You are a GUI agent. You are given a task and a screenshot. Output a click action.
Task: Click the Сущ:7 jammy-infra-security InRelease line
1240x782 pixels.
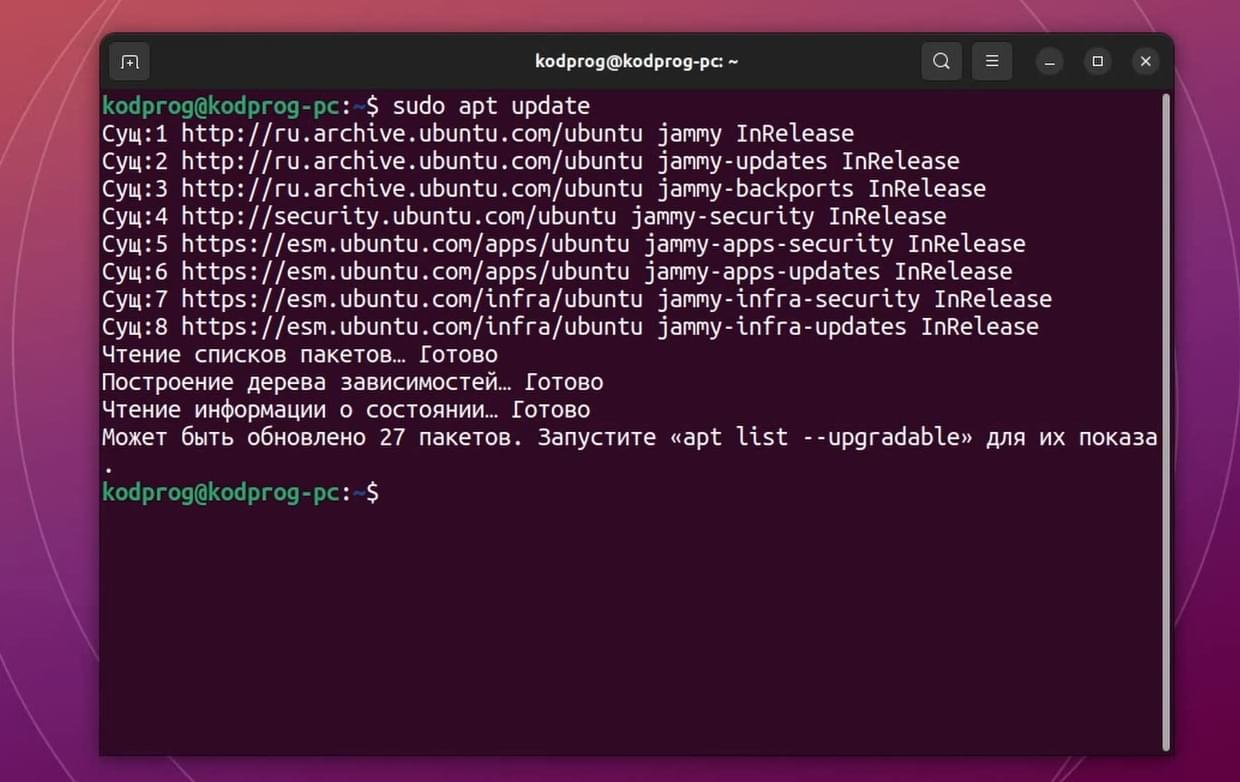tap(577, 299)
